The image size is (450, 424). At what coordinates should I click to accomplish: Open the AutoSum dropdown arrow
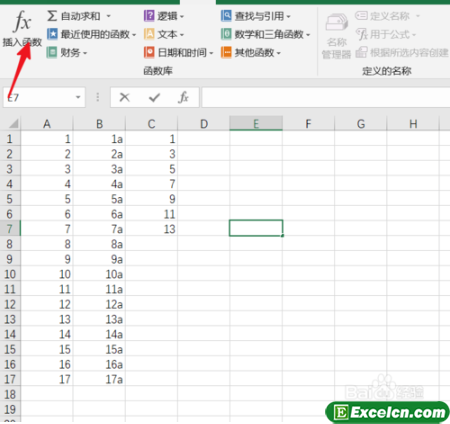point(108,16)
